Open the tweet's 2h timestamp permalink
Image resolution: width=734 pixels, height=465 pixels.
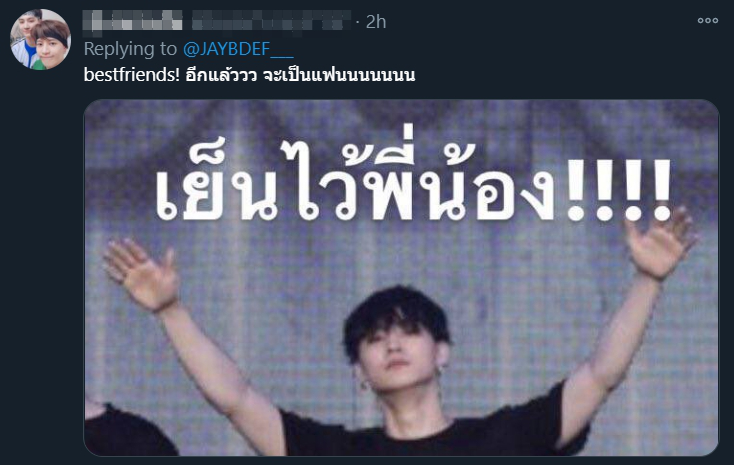376,22
